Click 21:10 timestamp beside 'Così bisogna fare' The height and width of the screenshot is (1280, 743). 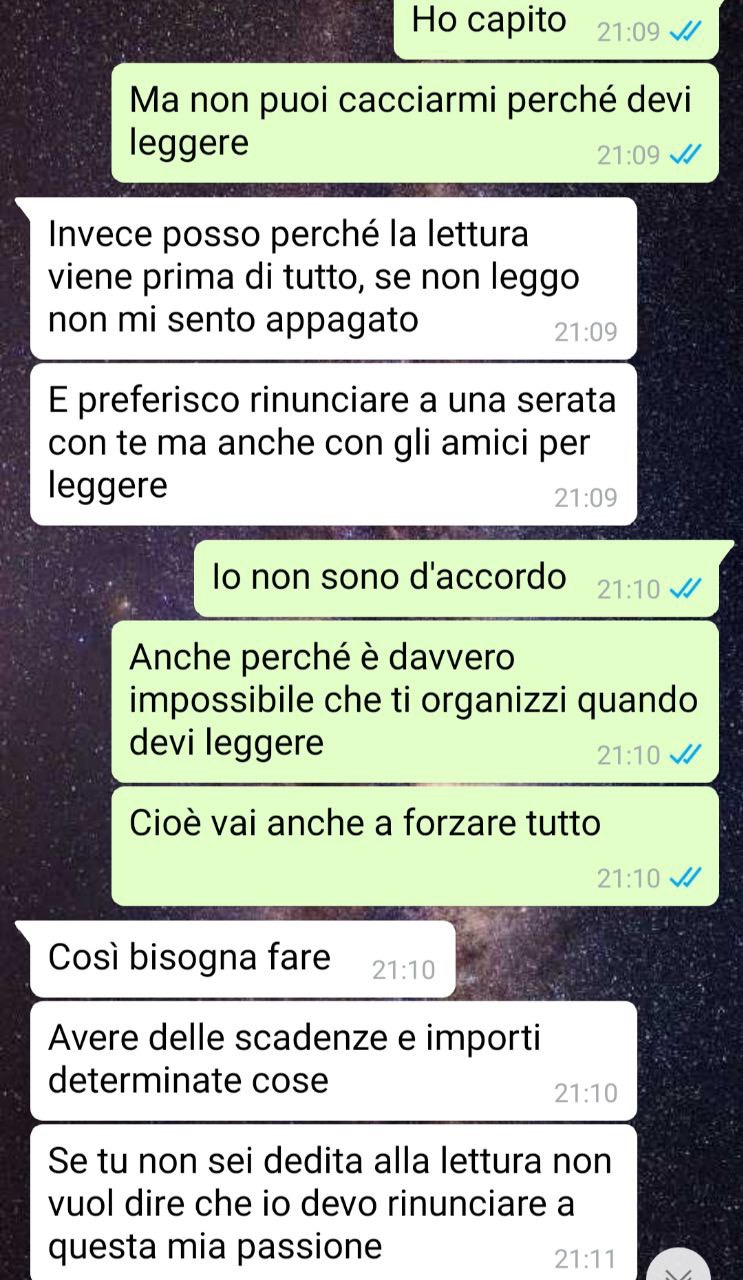click(x=404, y=970)
